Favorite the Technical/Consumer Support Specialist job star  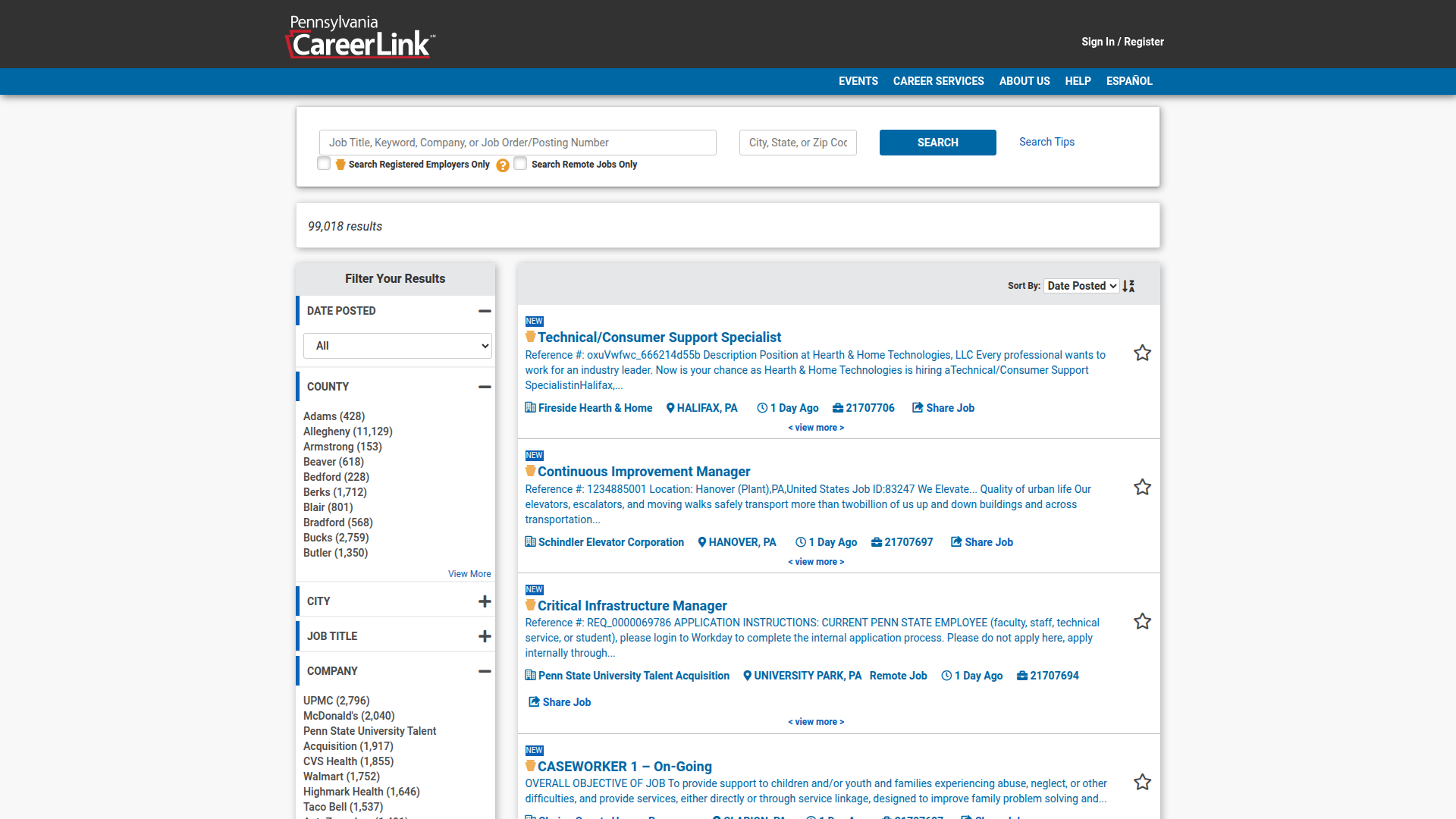[1142, 353]
